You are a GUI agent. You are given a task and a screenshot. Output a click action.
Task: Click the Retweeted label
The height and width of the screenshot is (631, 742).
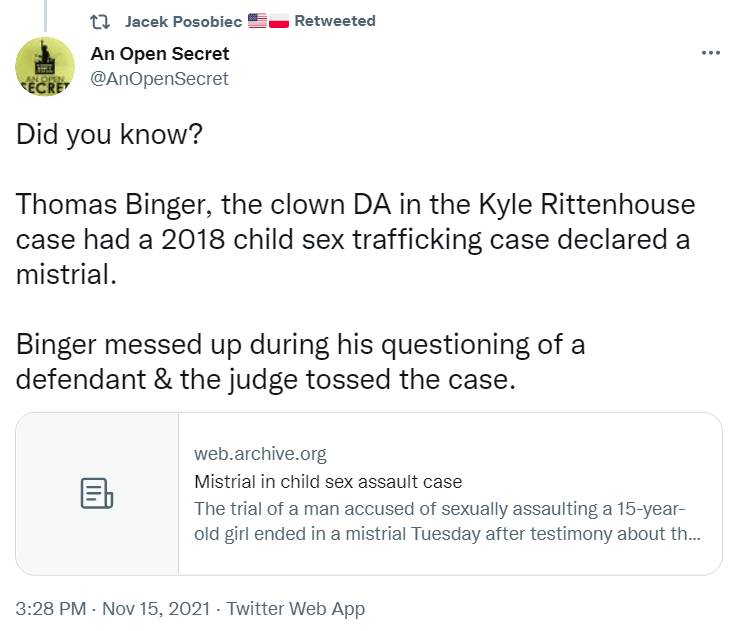point(335,21)
